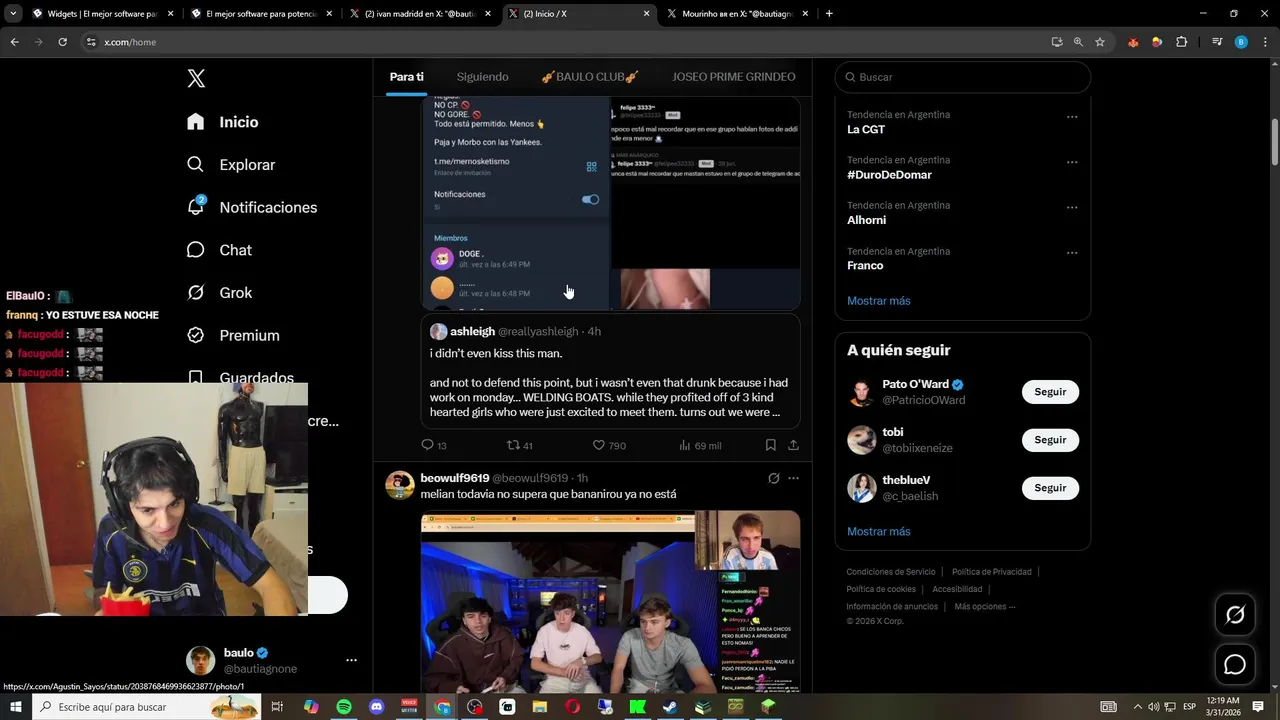This screenshot has height=720, width=1280.
Task: Open more menu on beowulf9619 post
Action: point(793,478)
